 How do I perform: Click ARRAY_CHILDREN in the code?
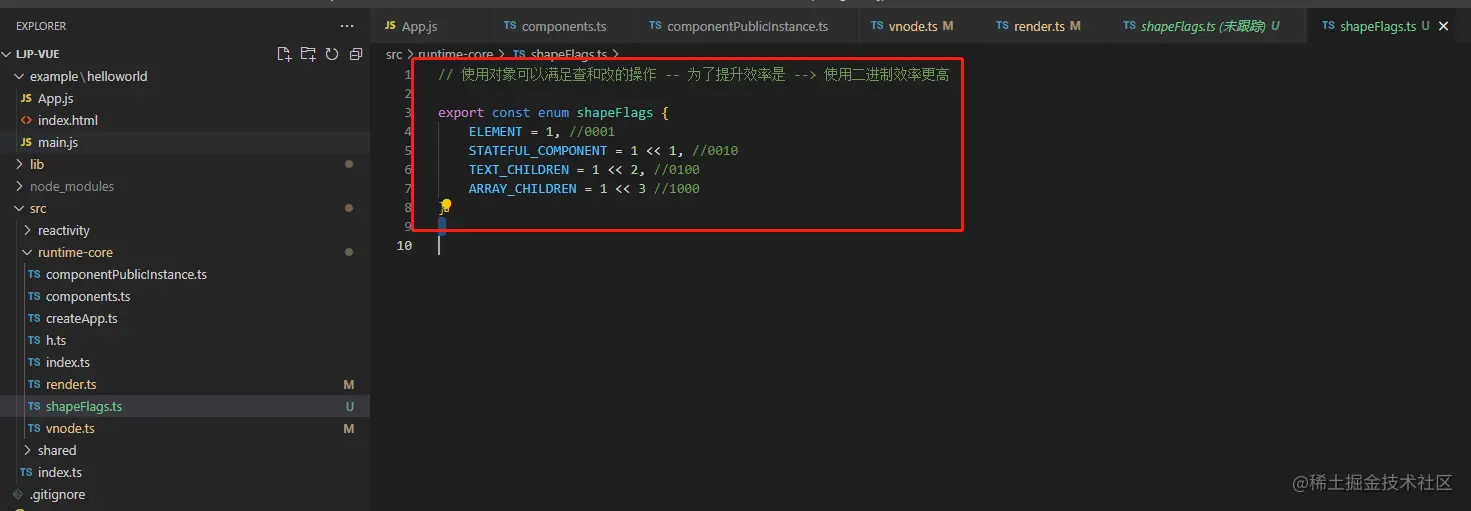click(523, 188)
